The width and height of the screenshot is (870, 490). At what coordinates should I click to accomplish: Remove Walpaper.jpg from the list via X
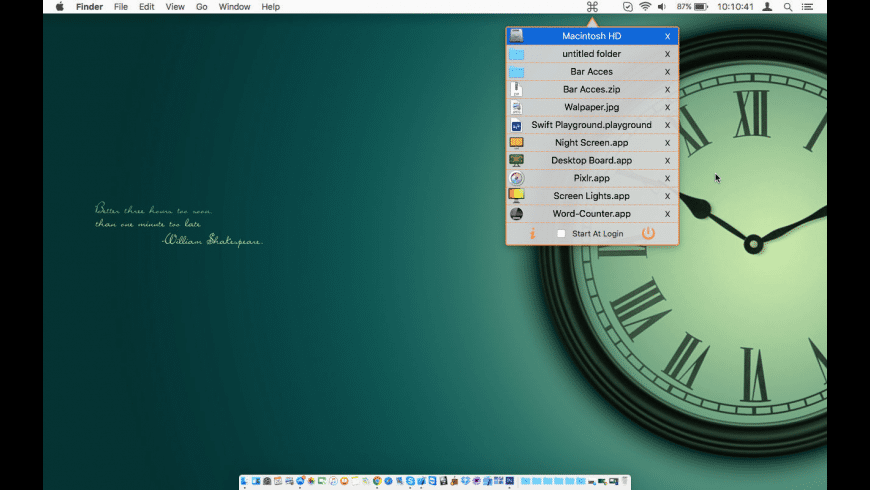point(667,107)
